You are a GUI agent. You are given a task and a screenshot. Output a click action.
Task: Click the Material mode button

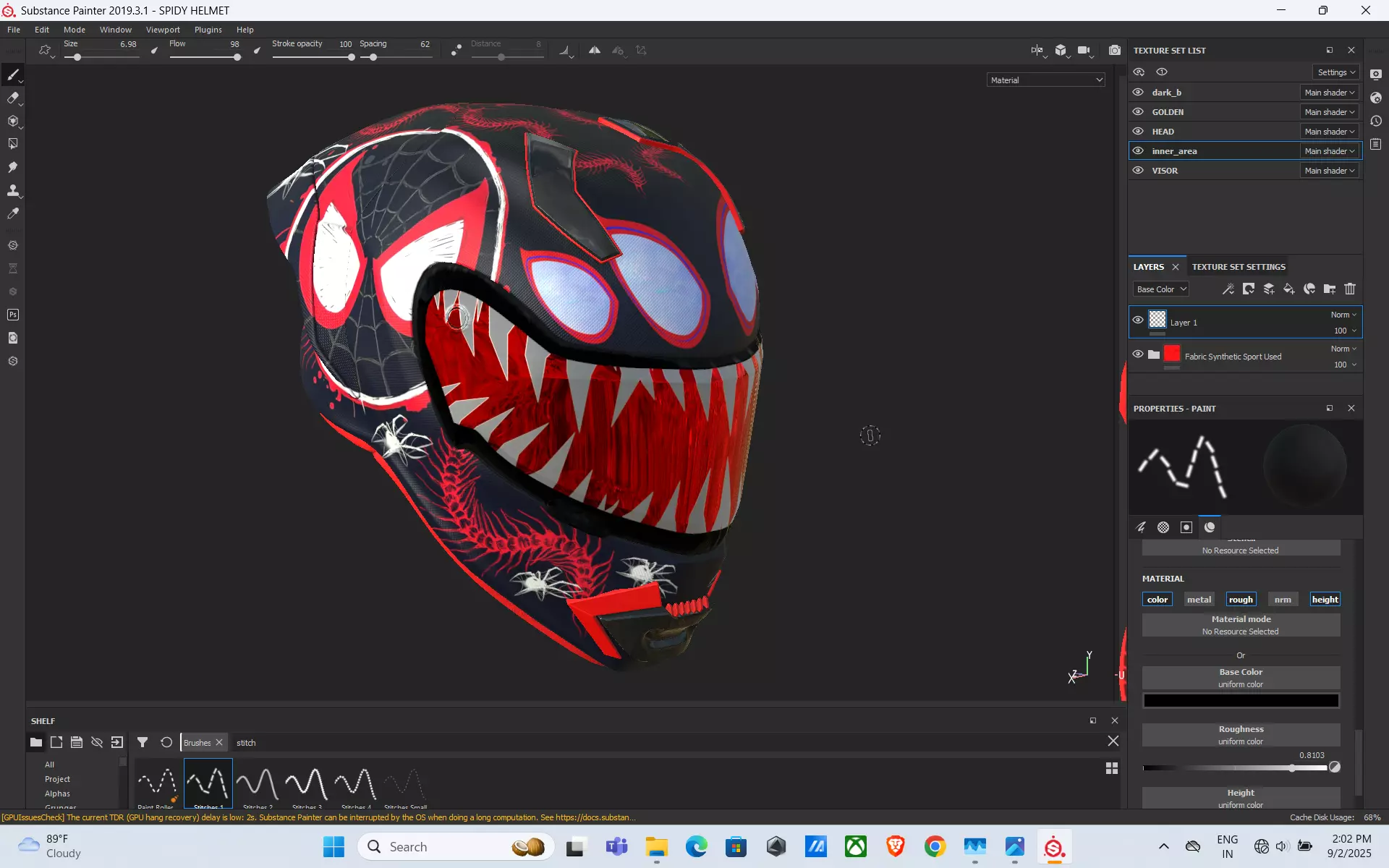(1241, 625)
